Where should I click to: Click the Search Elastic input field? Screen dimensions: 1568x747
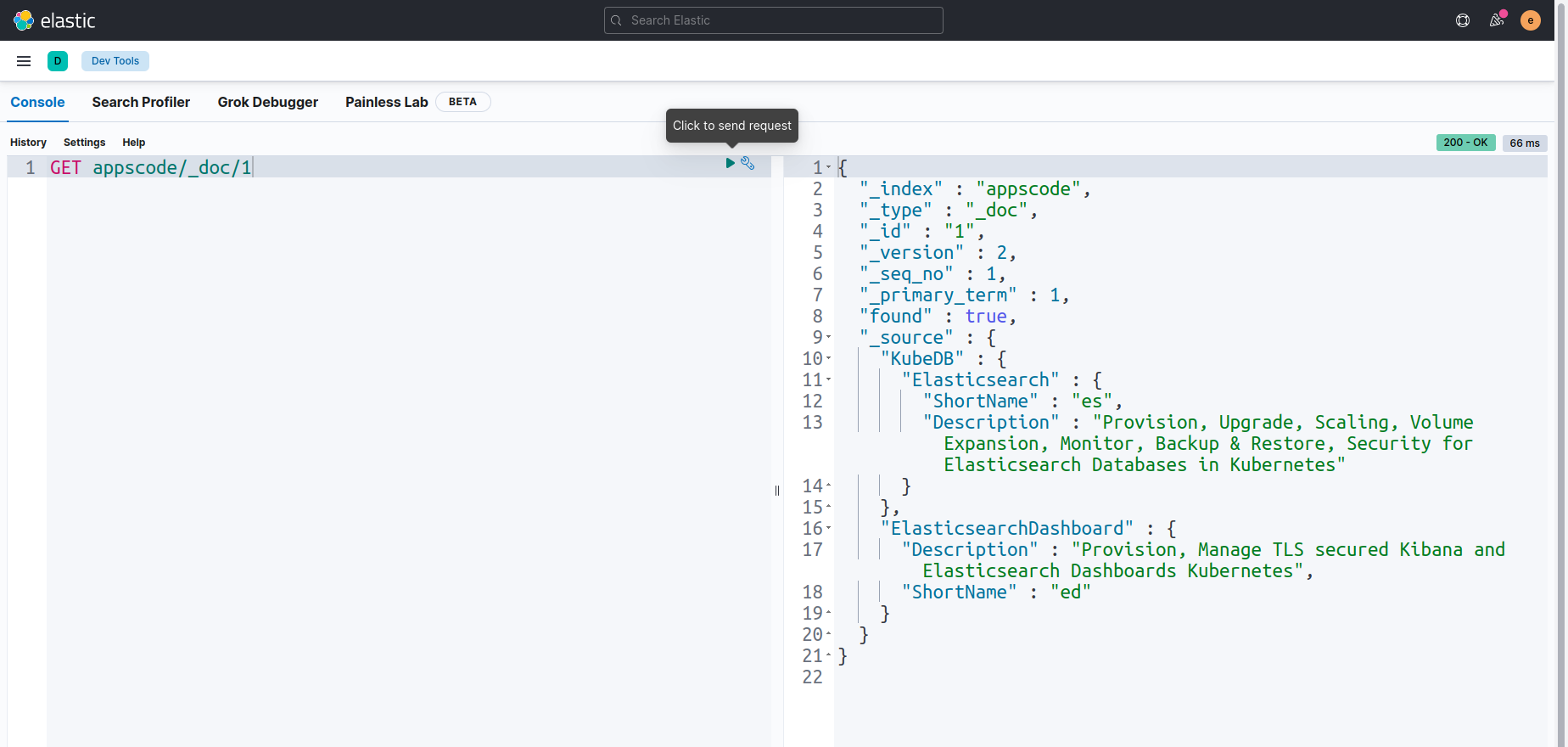click(773, 20)
